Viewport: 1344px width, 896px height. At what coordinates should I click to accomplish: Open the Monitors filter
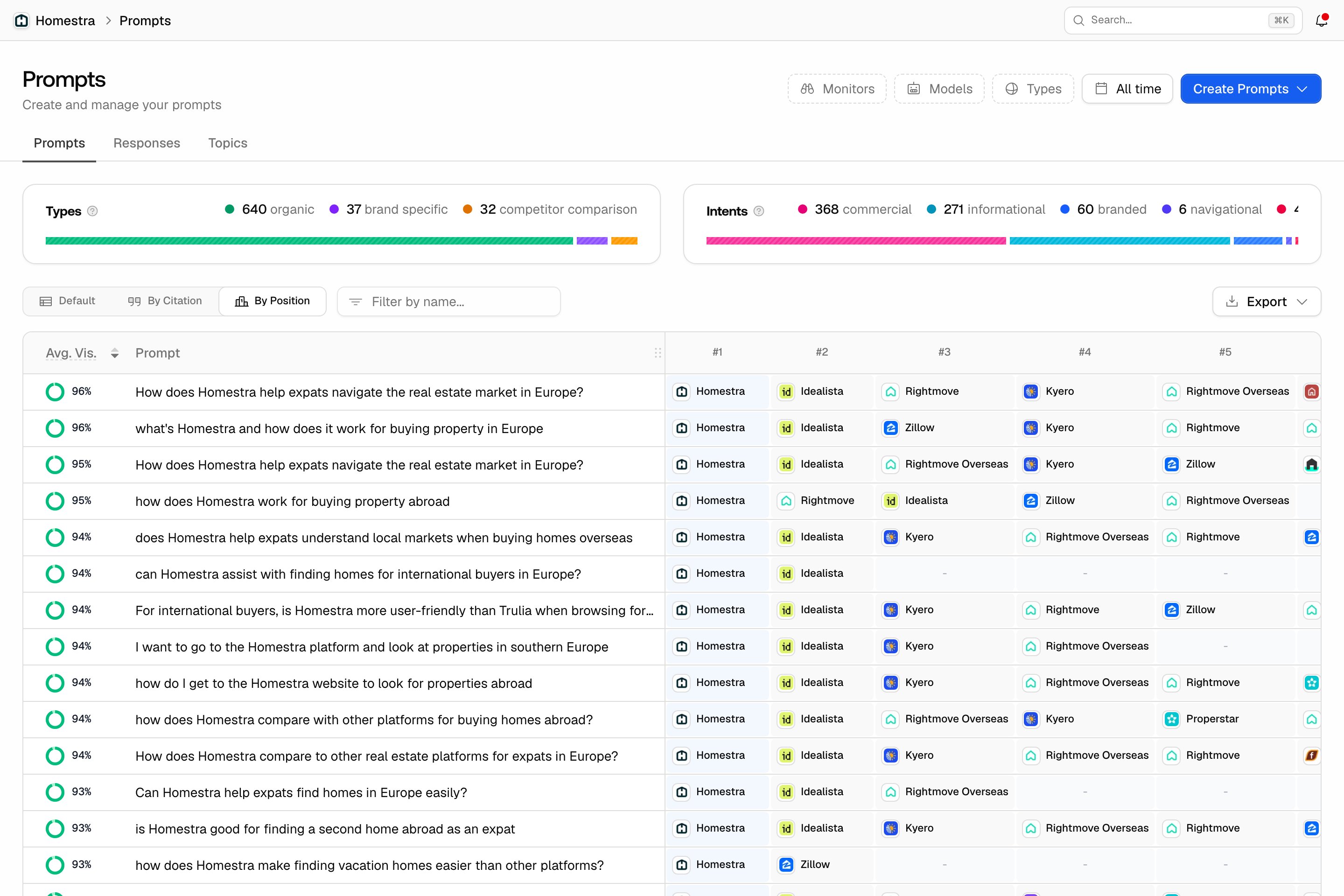837,89
